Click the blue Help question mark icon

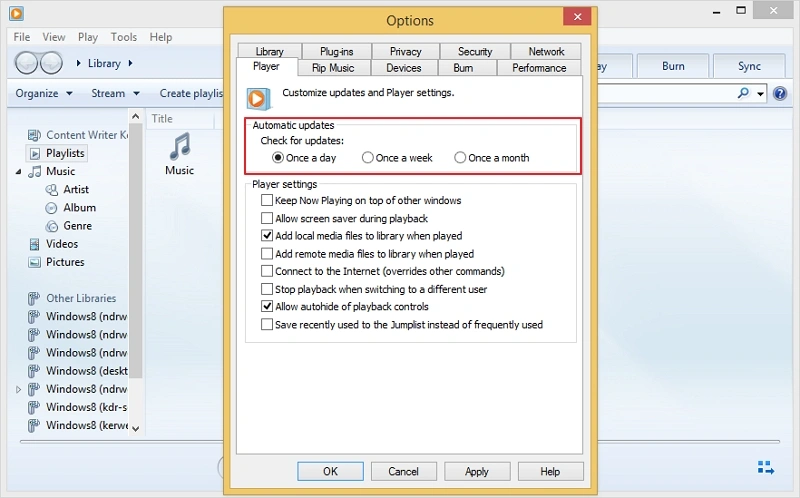tap(780, 93)
